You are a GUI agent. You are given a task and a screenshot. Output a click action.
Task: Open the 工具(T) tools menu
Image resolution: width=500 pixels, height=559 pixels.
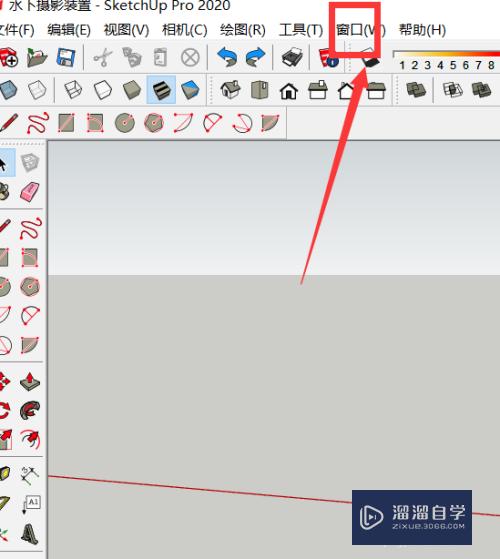click(x=300, y=30)
